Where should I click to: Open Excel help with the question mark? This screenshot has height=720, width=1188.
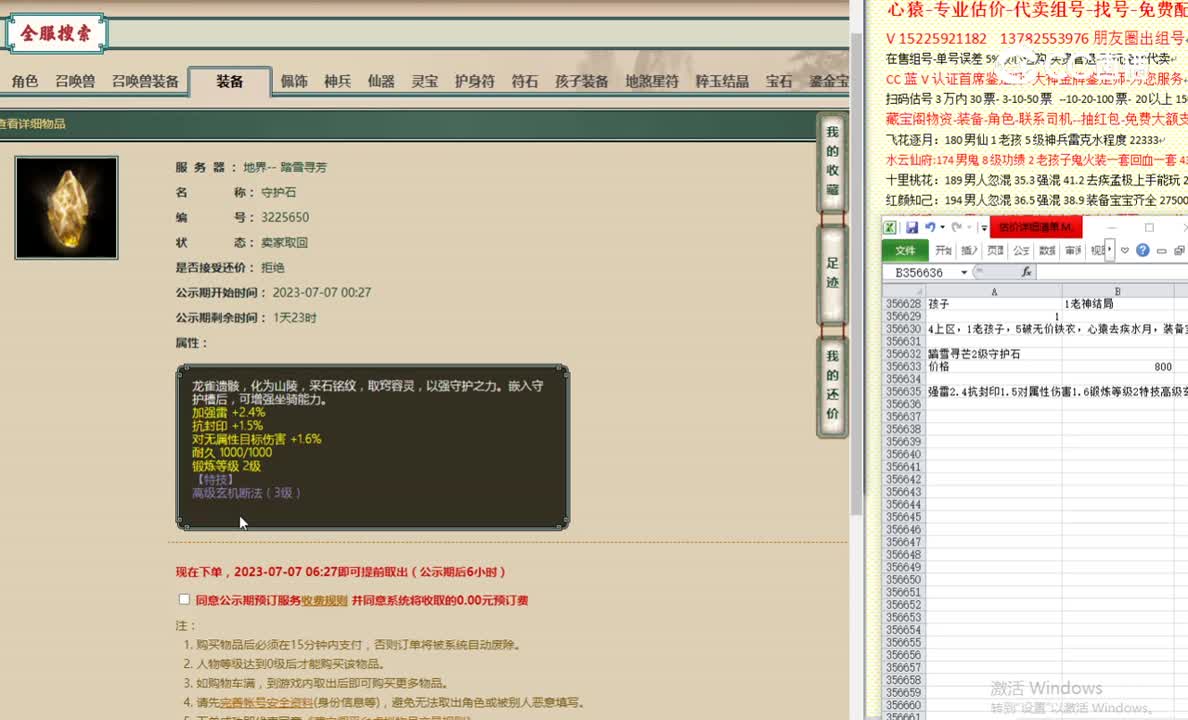click(1143, 250)
